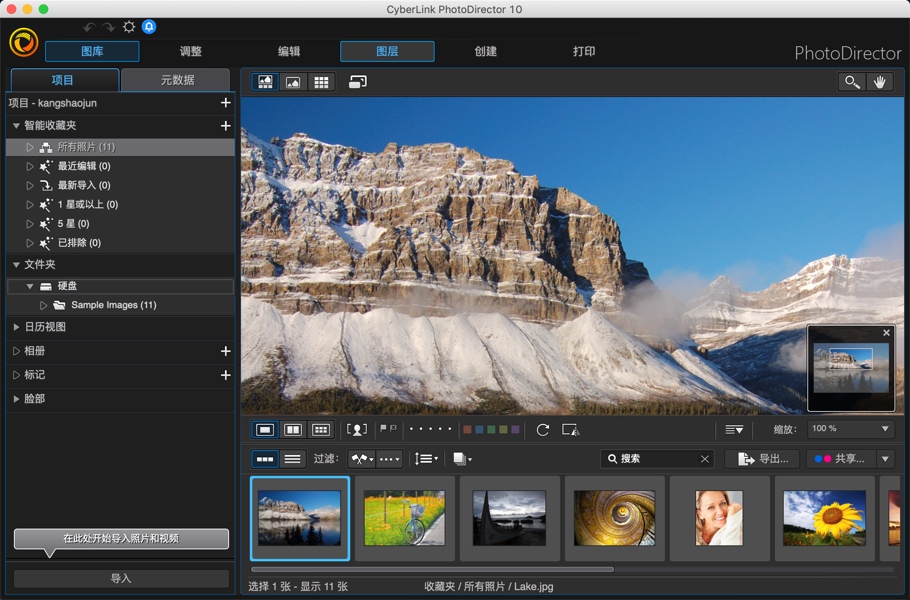910x600 pixels.
Task: Toggle the flag filter in the filter bar
Action: (357, 459)
